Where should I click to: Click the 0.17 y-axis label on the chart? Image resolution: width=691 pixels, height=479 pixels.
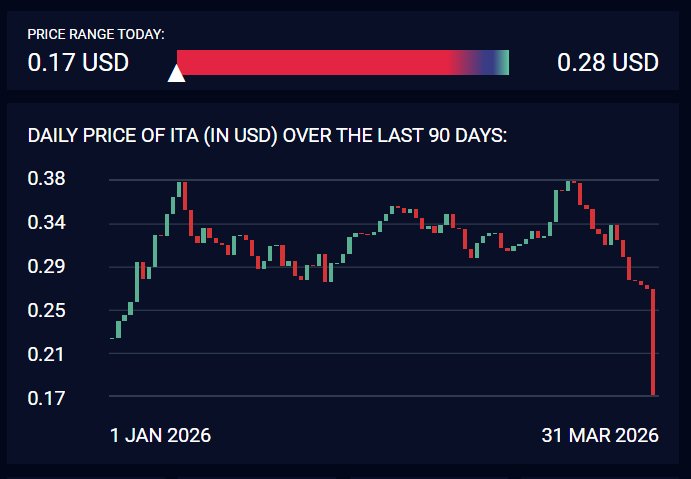click(x=46, y=398)
